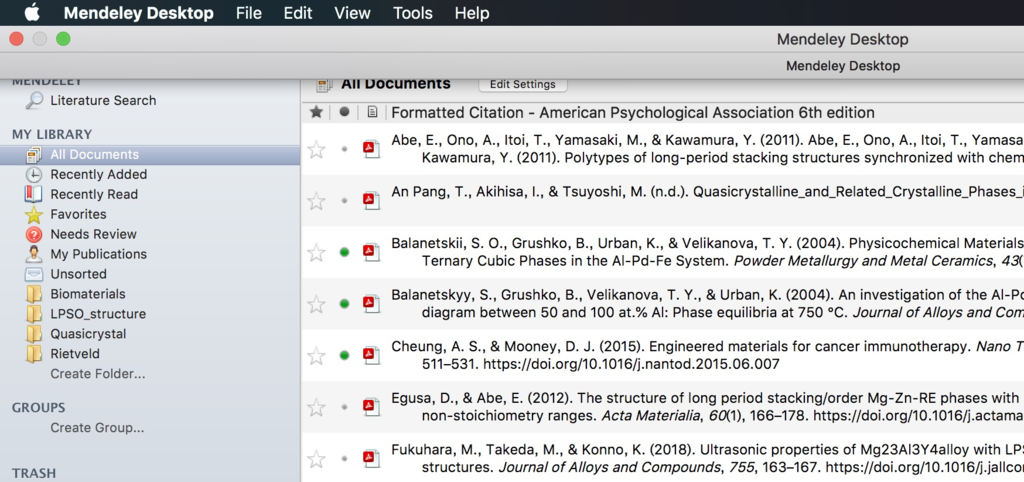Toggle read status of Egusa & Abe citation
The width and height of the screenshot is (1024, 482).
tap(344, 407)
